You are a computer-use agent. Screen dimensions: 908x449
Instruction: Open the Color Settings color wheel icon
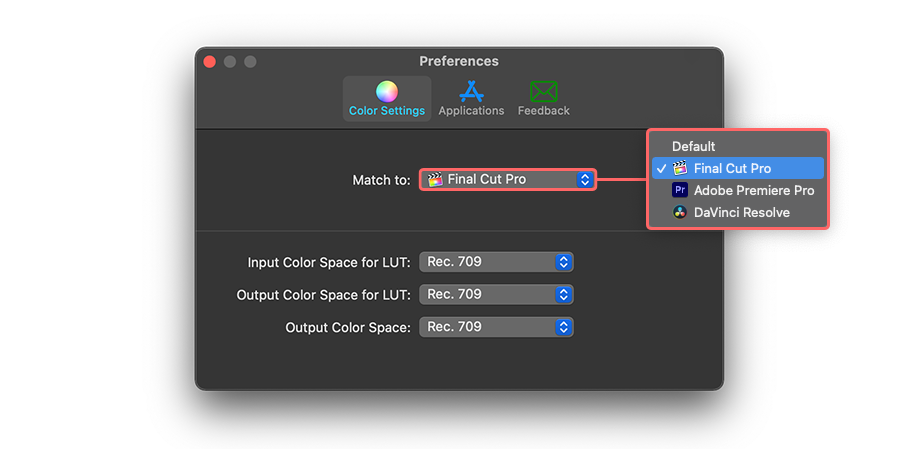[387, 92]
